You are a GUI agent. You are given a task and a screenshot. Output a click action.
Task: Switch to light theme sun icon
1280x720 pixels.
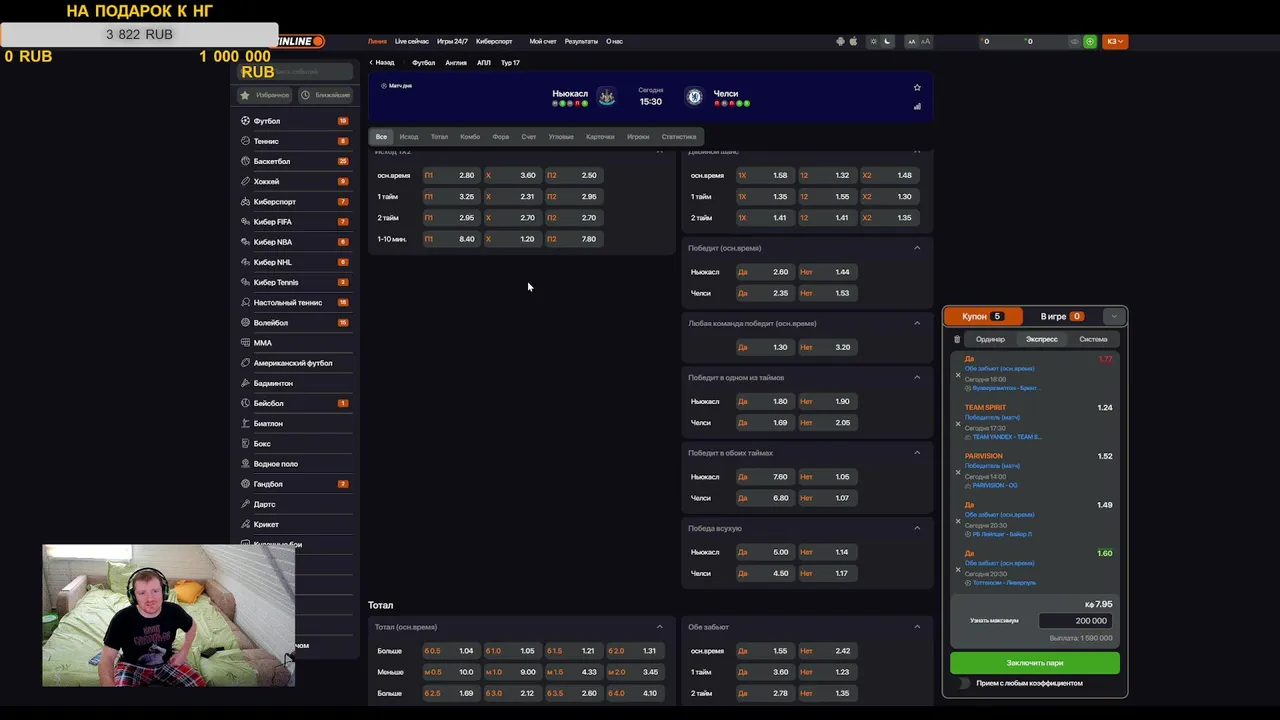coord(873,41)
